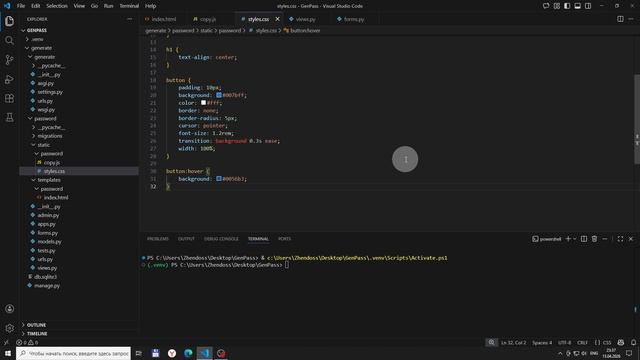Change encoding via UTF-8 status item

pos(564,342)
